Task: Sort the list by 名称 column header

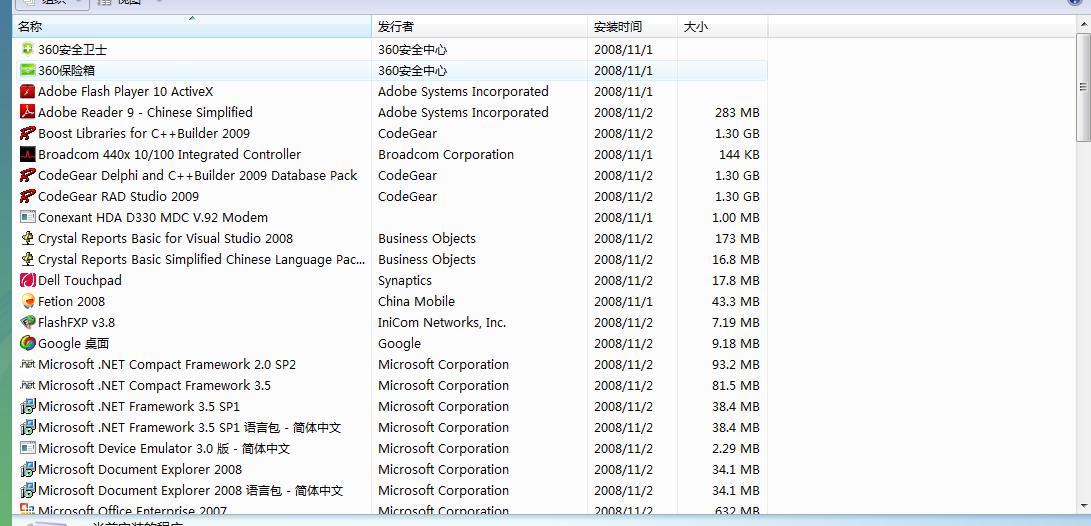Action: click(190, 27)
